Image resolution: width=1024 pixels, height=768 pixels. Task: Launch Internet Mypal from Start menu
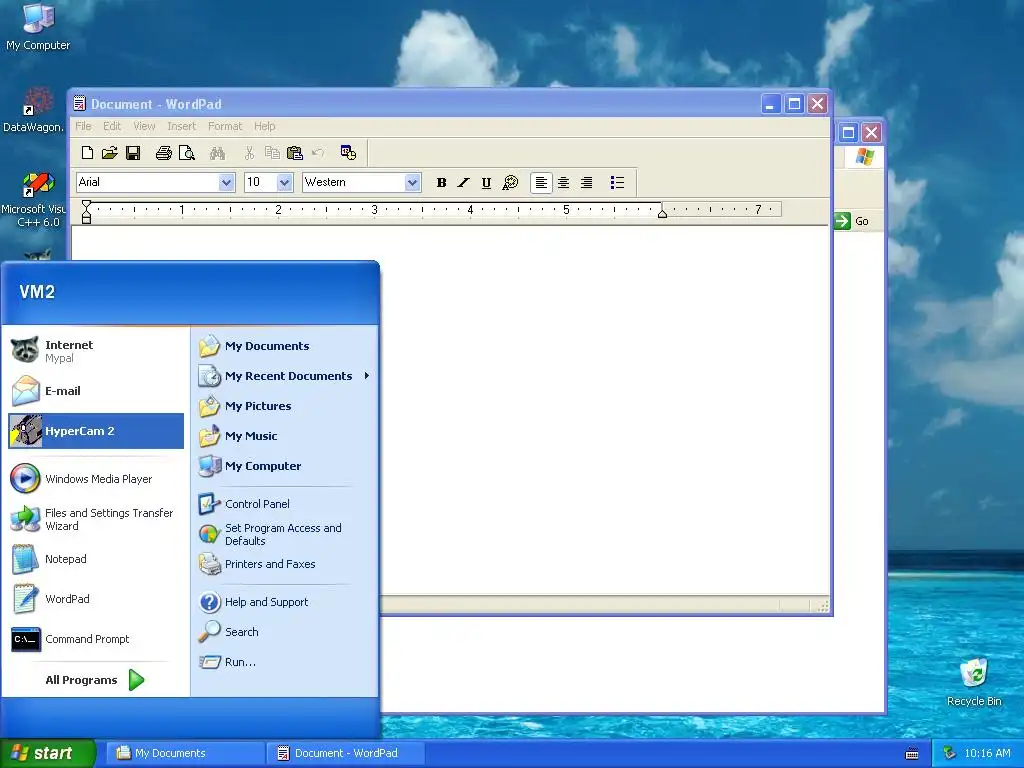point(95,351)
